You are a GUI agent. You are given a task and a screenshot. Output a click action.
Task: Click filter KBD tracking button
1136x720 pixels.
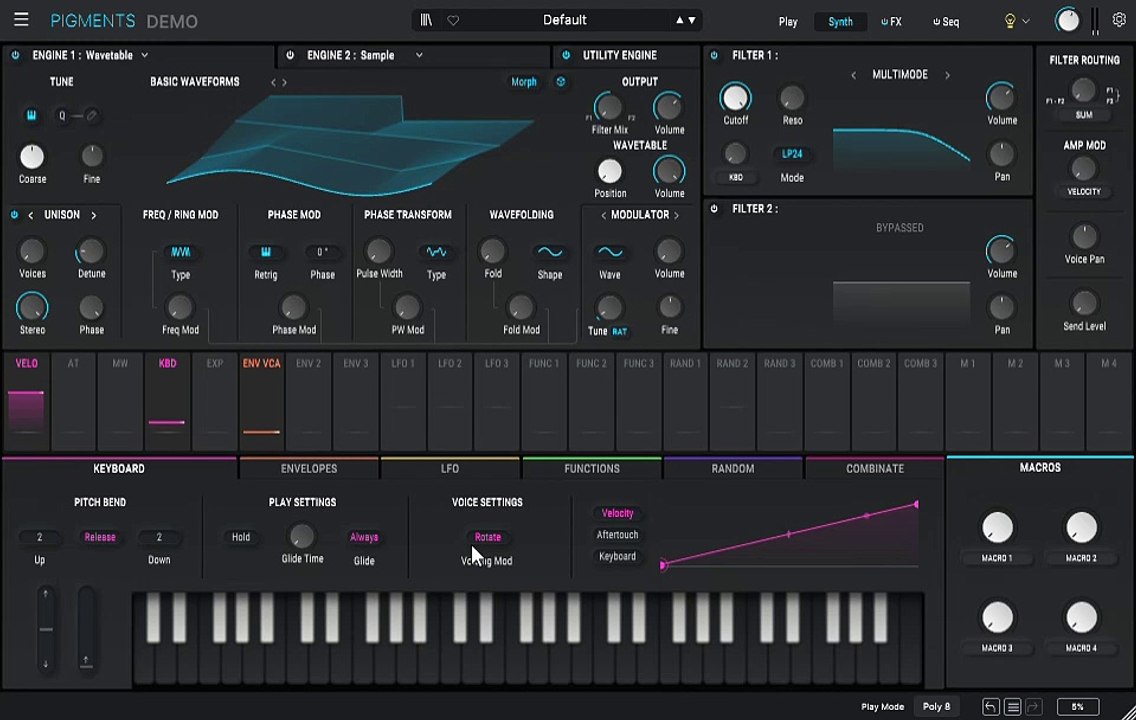pos(735,177)
